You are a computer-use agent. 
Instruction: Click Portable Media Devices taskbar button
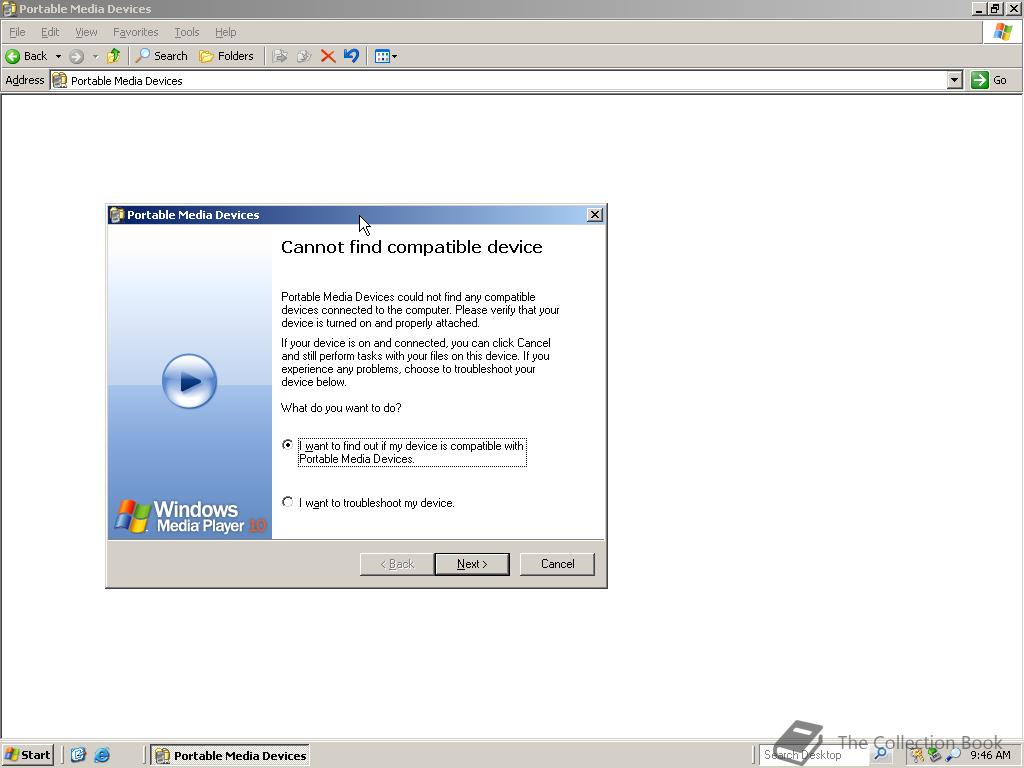(x=230, y=755)
